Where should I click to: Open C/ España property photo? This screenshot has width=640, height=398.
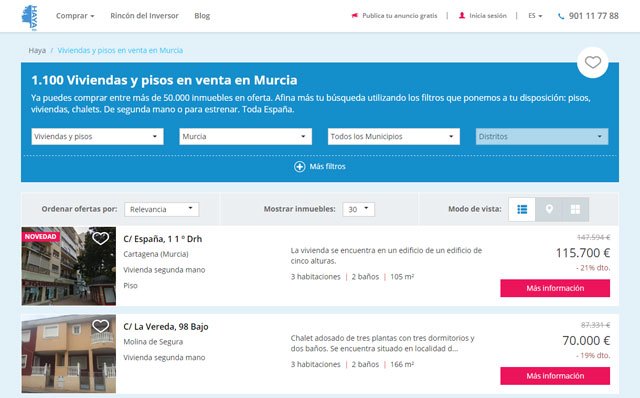coord(69,266)
